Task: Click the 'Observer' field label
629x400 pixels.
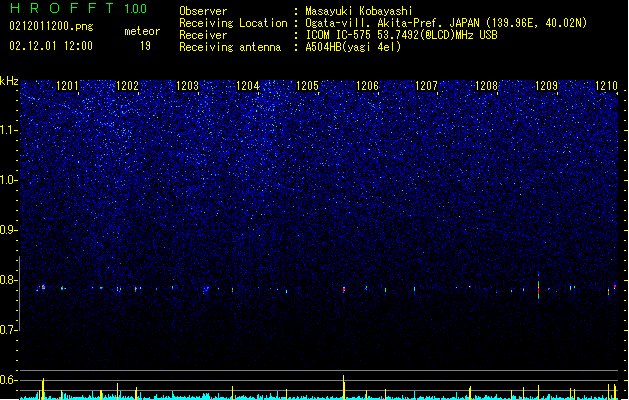Action: tap(203, 11)
